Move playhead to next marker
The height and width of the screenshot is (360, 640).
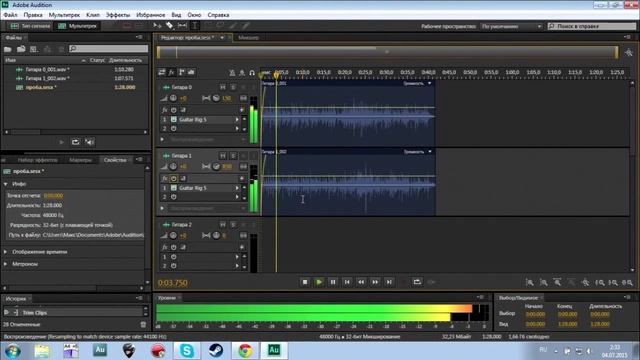point(389,282)
